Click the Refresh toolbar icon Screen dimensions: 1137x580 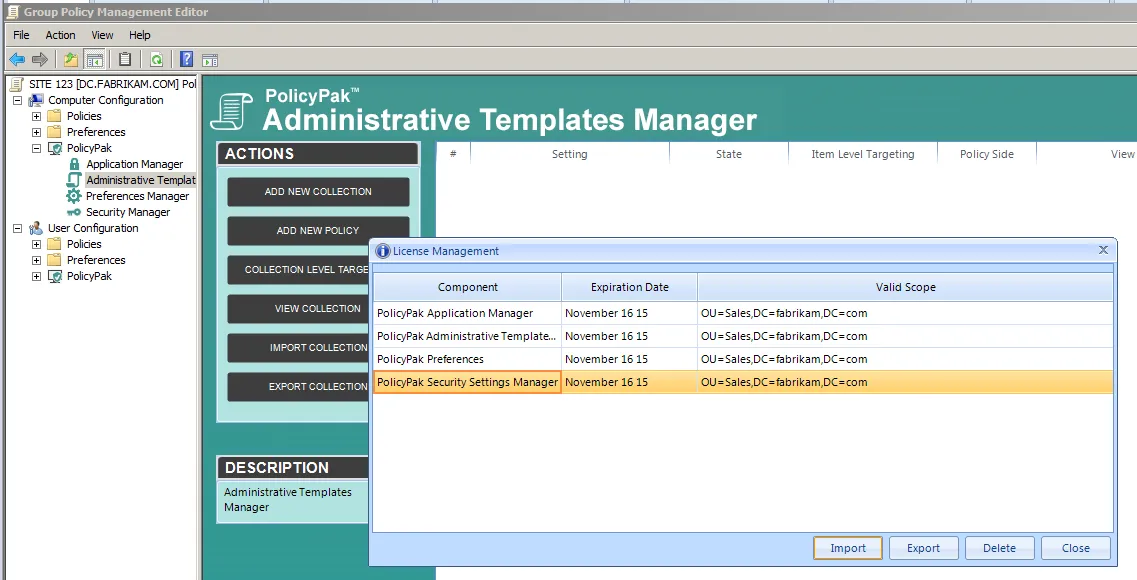point(157,60)
